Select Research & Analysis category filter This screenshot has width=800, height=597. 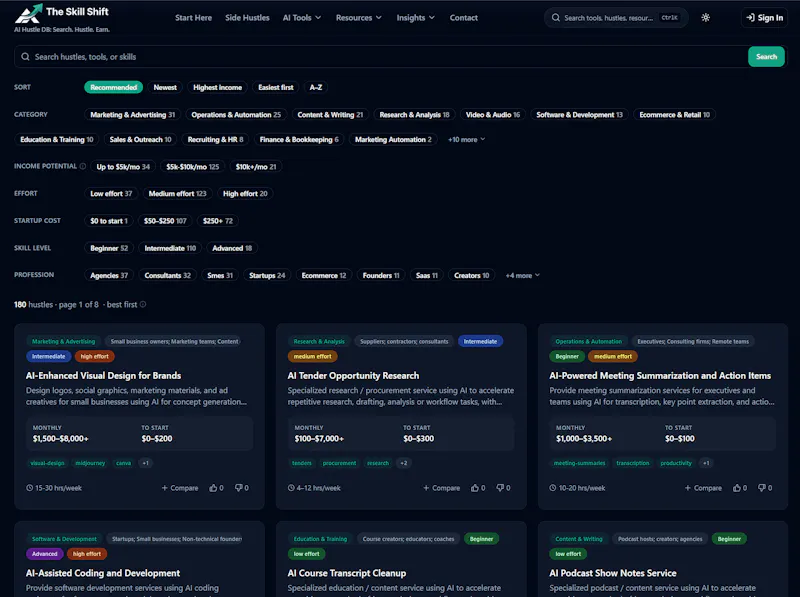pos(414,115)
